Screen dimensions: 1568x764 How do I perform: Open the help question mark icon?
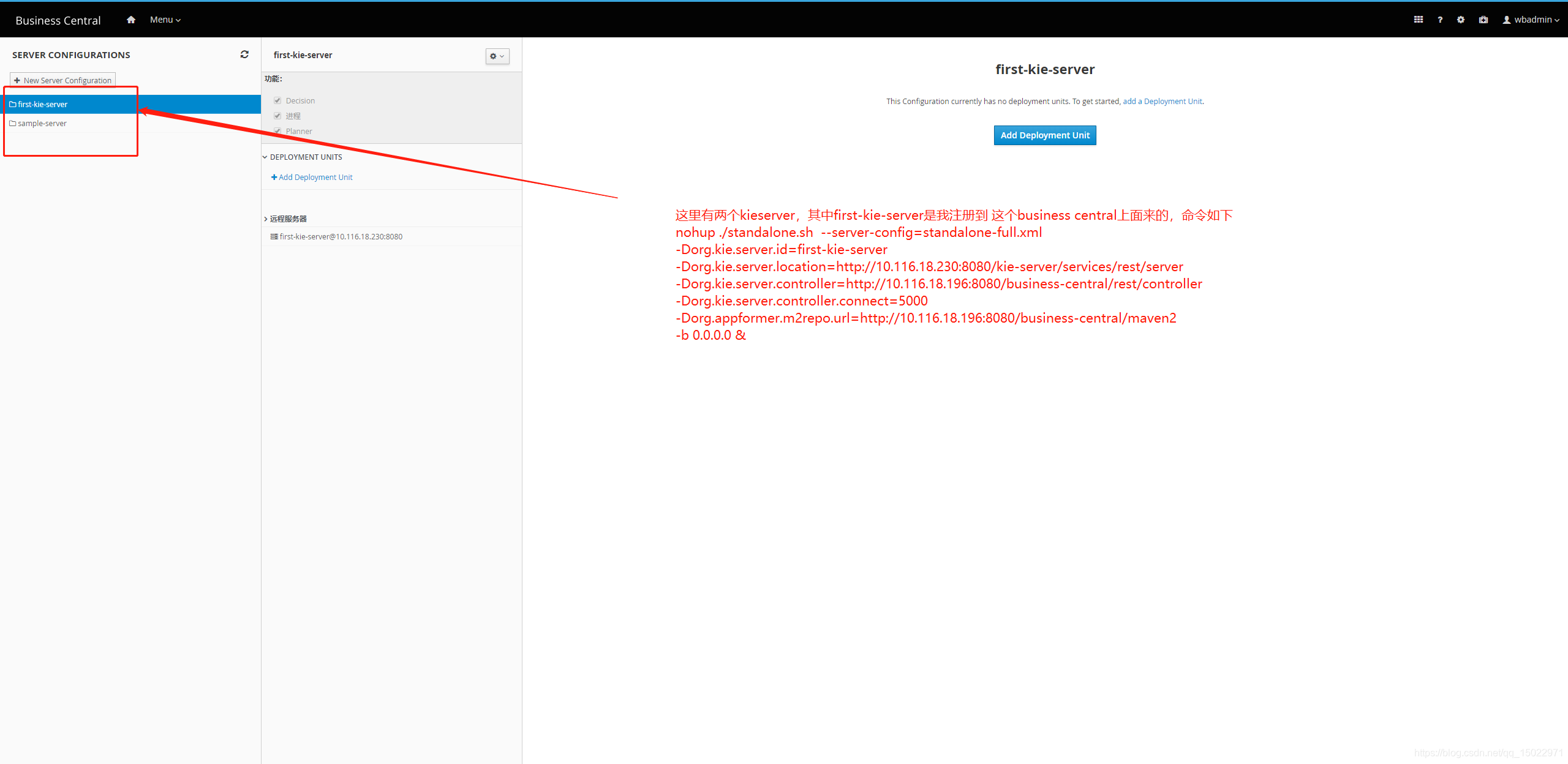[x=1440, y=20]
